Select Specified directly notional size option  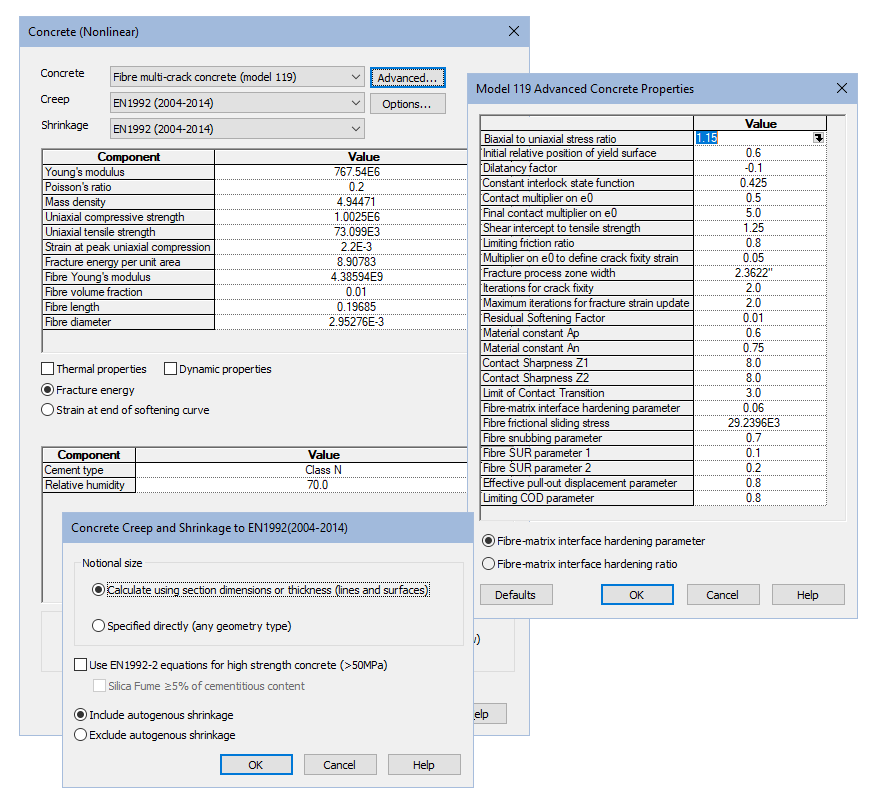[98, 626]
